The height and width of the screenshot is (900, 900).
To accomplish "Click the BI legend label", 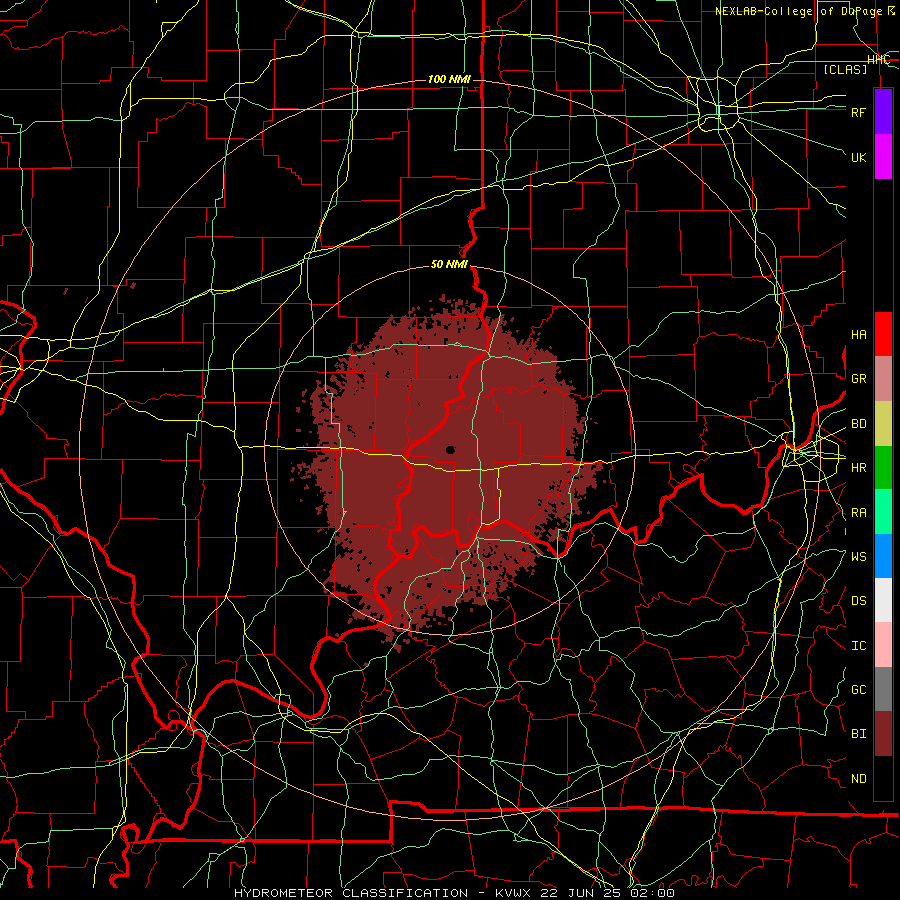I will pyautogui.click(x=859, y=734).
